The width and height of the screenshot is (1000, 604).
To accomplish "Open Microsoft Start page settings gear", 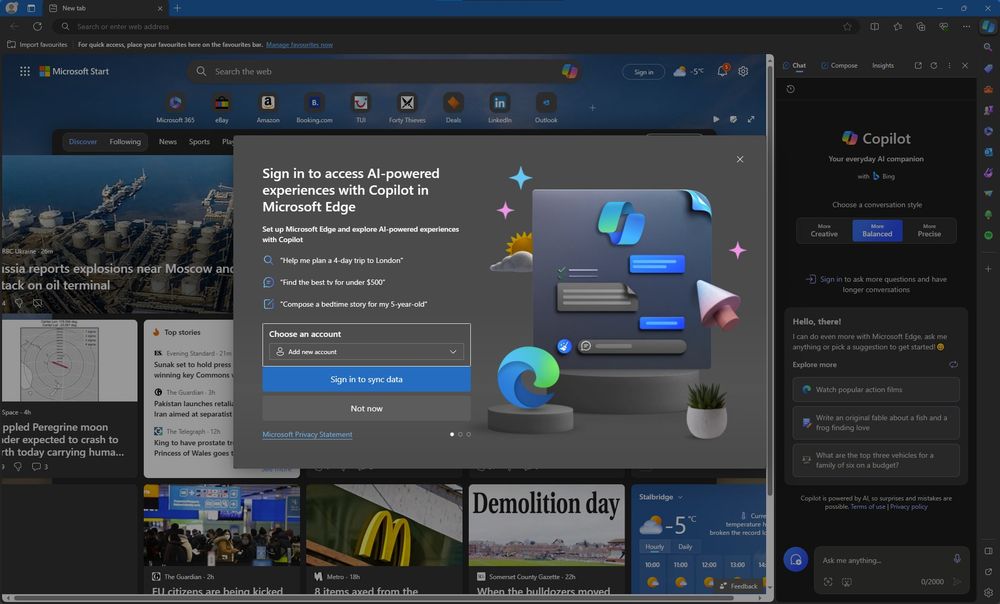I will coord(743,71).
